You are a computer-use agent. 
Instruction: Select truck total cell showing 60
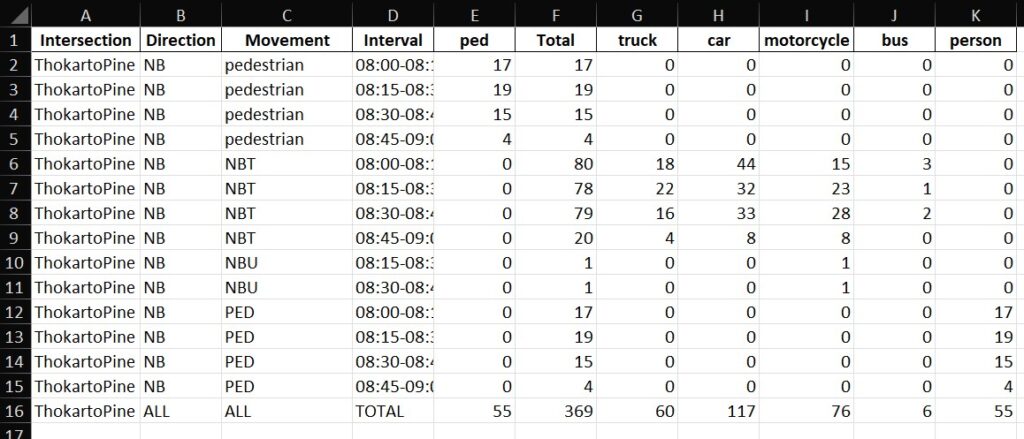[636, 410]
